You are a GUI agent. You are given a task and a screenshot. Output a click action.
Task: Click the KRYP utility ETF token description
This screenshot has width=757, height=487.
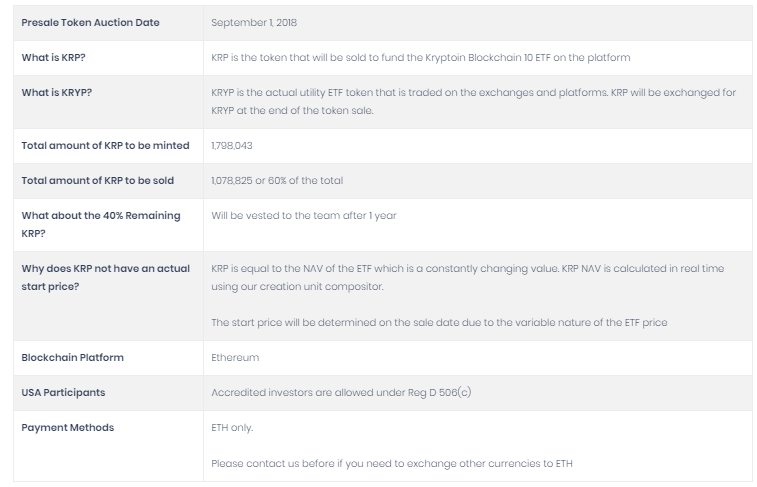474,101
